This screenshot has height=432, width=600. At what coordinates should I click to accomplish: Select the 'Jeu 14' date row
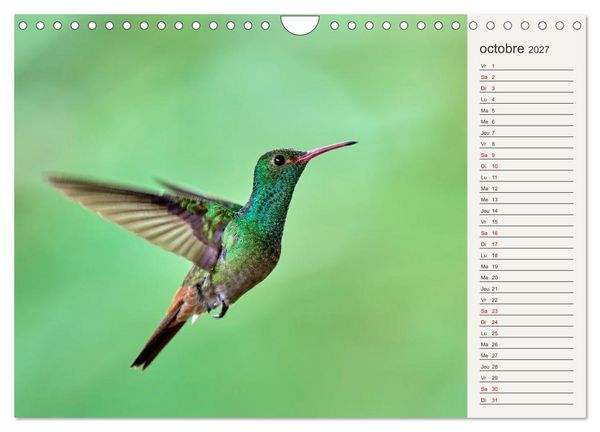tap(527, 211)
